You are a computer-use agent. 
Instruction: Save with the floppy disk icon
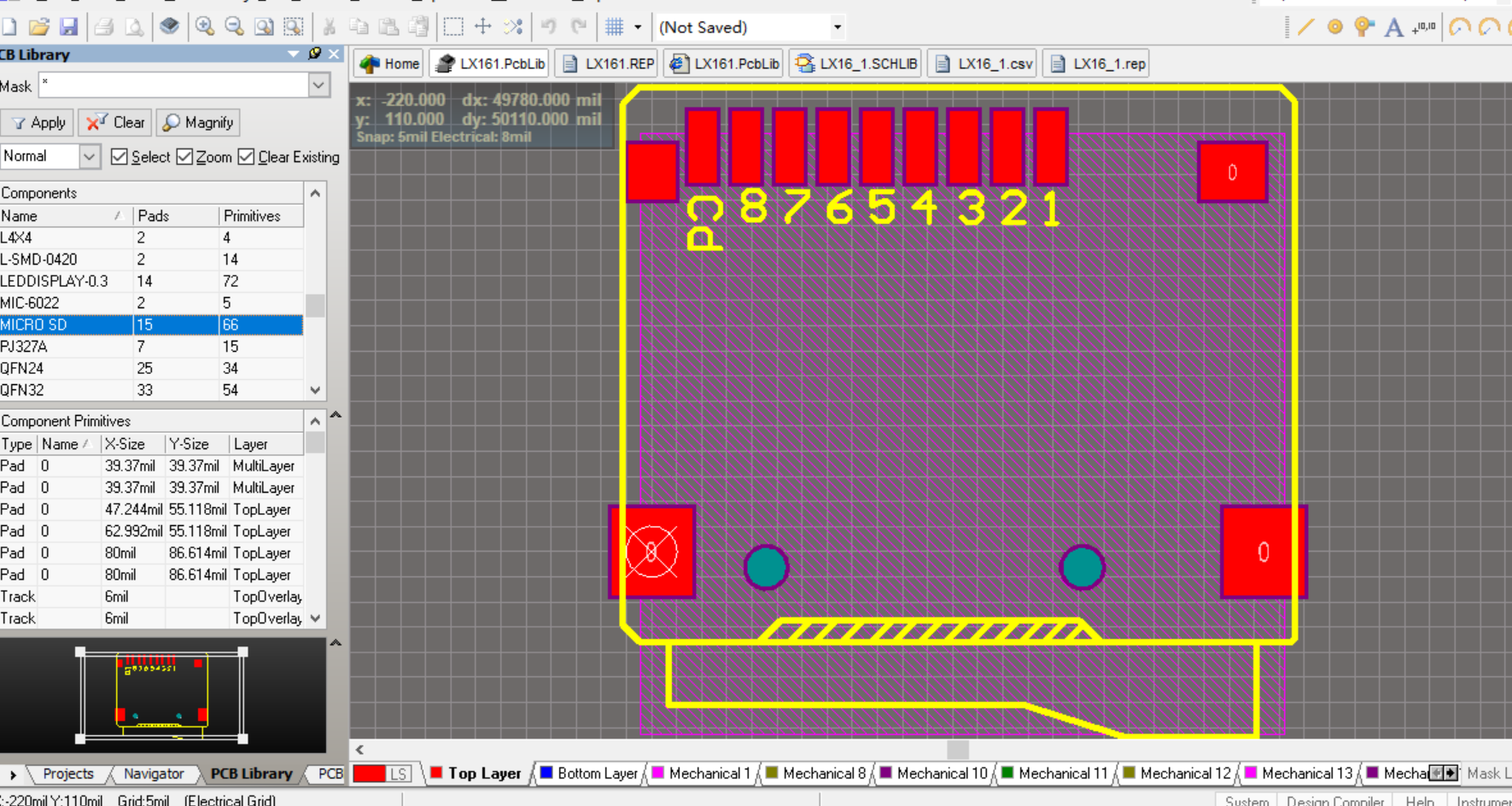click(x=68, y=26)
